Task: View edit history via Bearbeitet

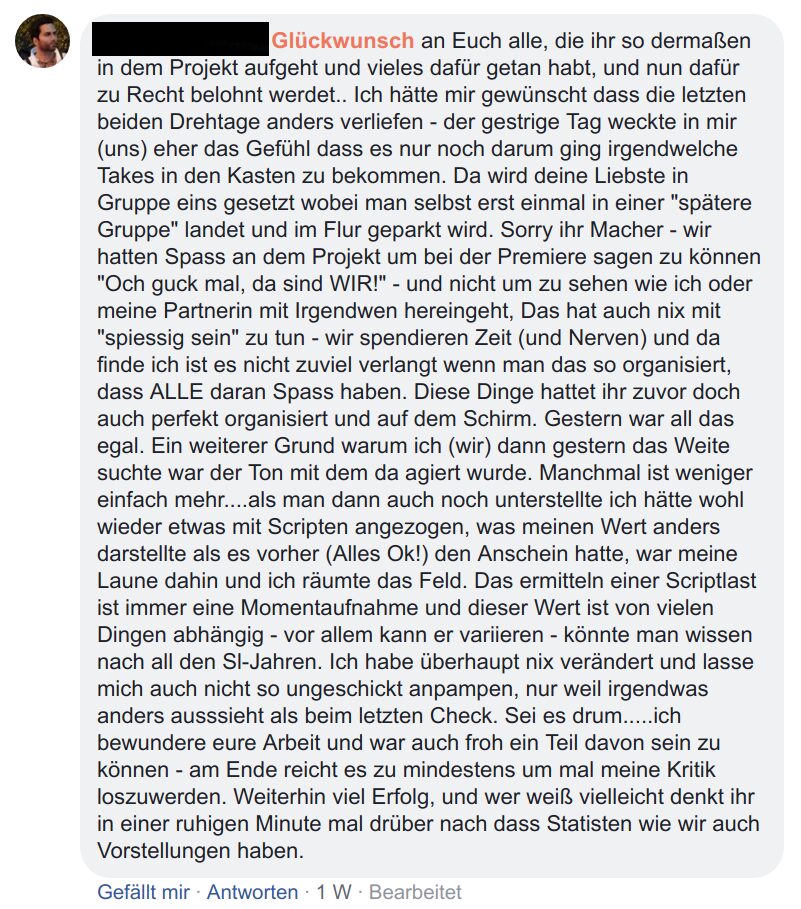Action: (415, 892)
